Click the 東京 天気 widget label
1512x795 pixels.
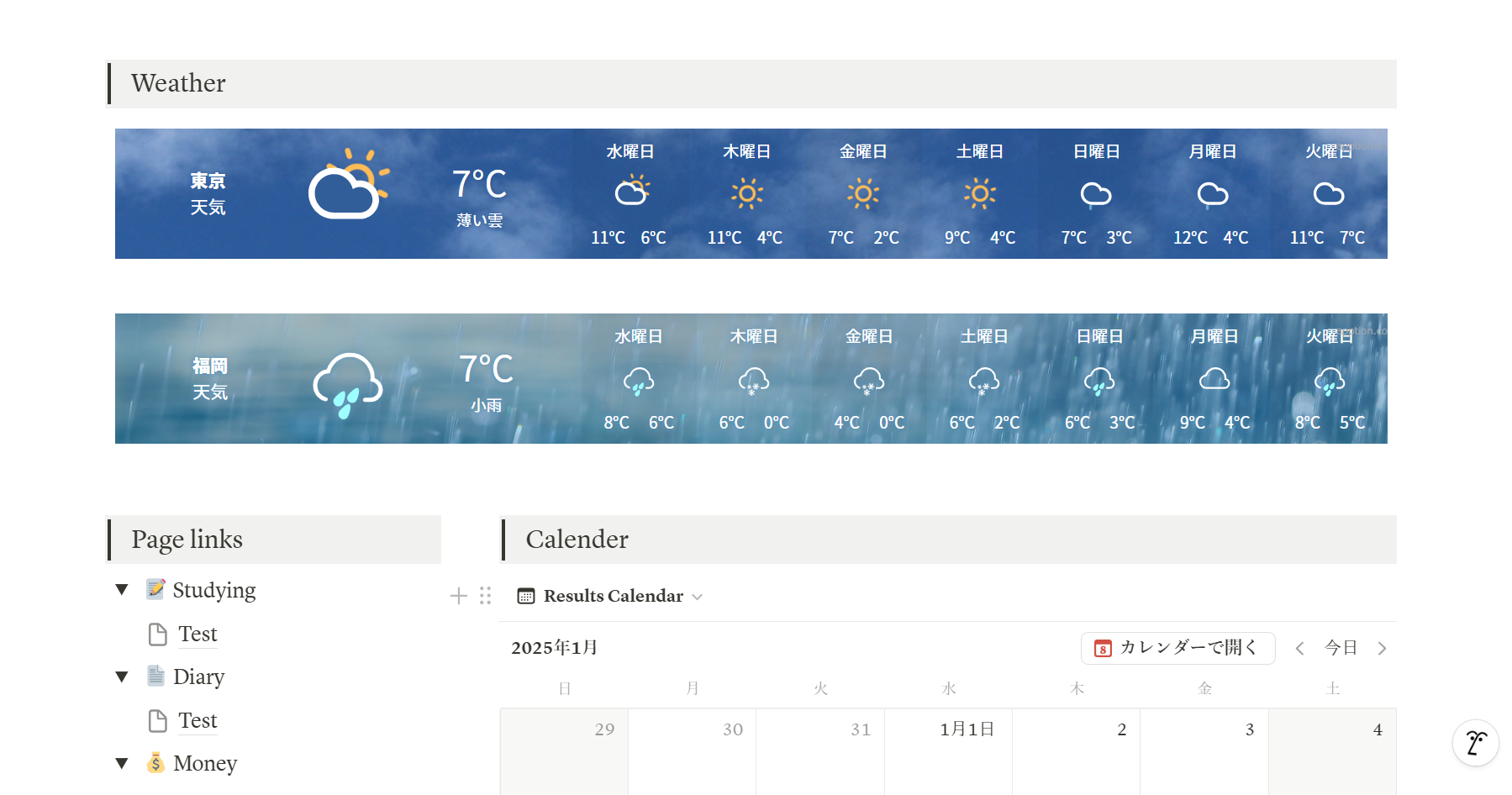click(x=208, y=194)
